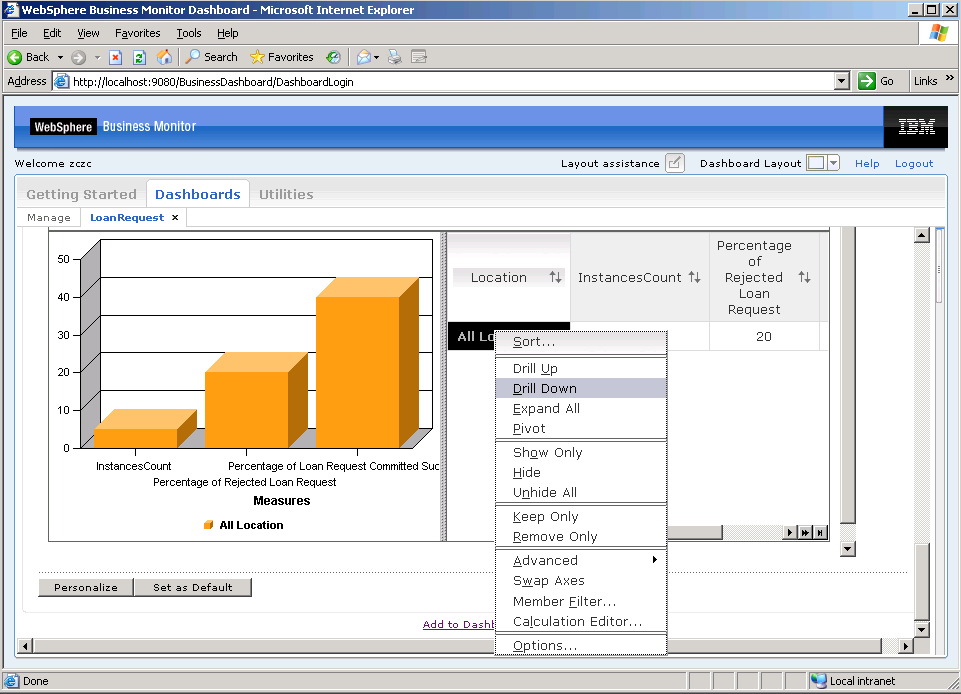Refresh the page using the toolbar icon

139,58
